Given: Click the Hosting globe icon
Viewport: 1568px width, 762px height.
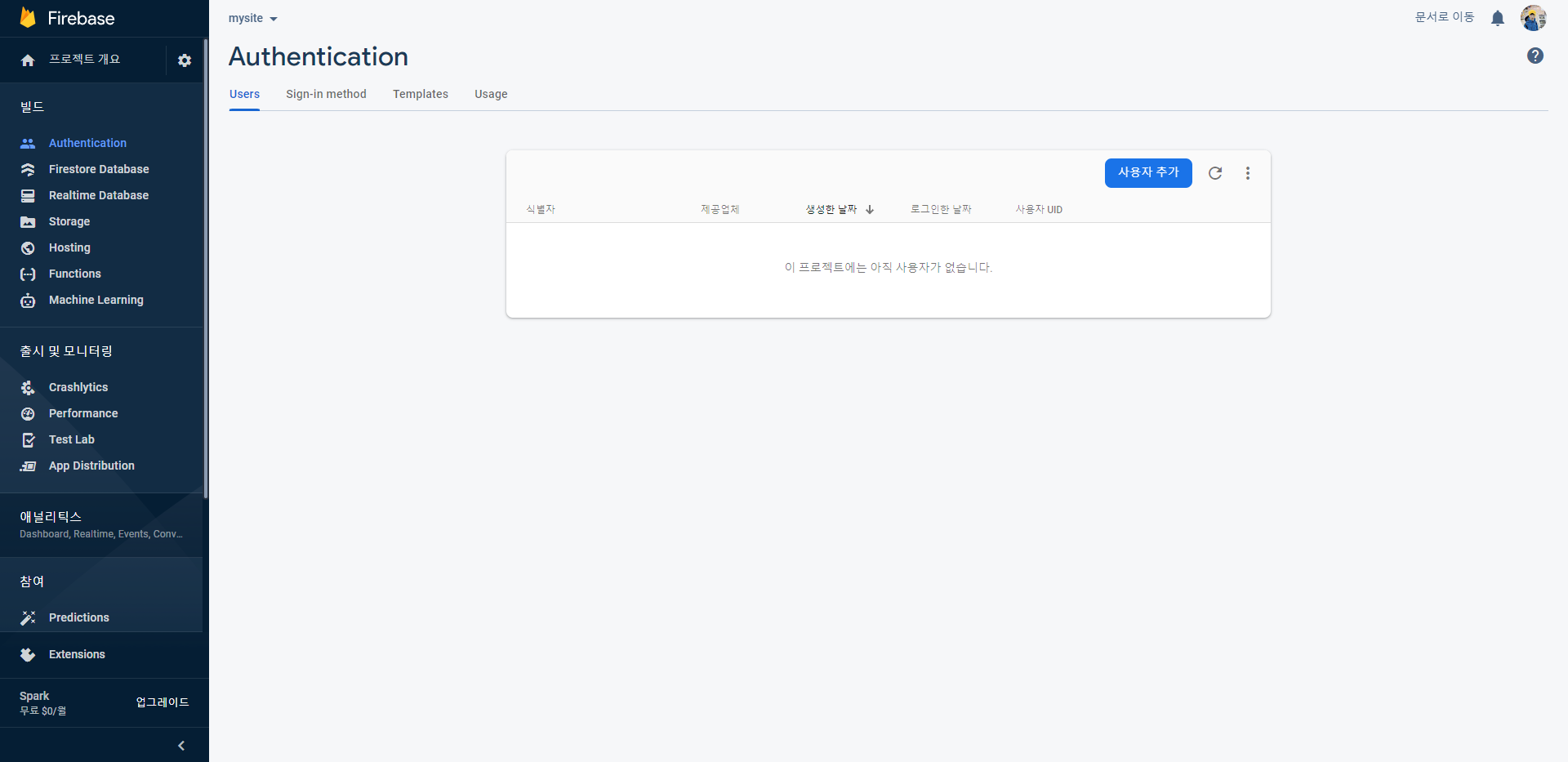Looking at the screenshot, I should tap(28, 248).
